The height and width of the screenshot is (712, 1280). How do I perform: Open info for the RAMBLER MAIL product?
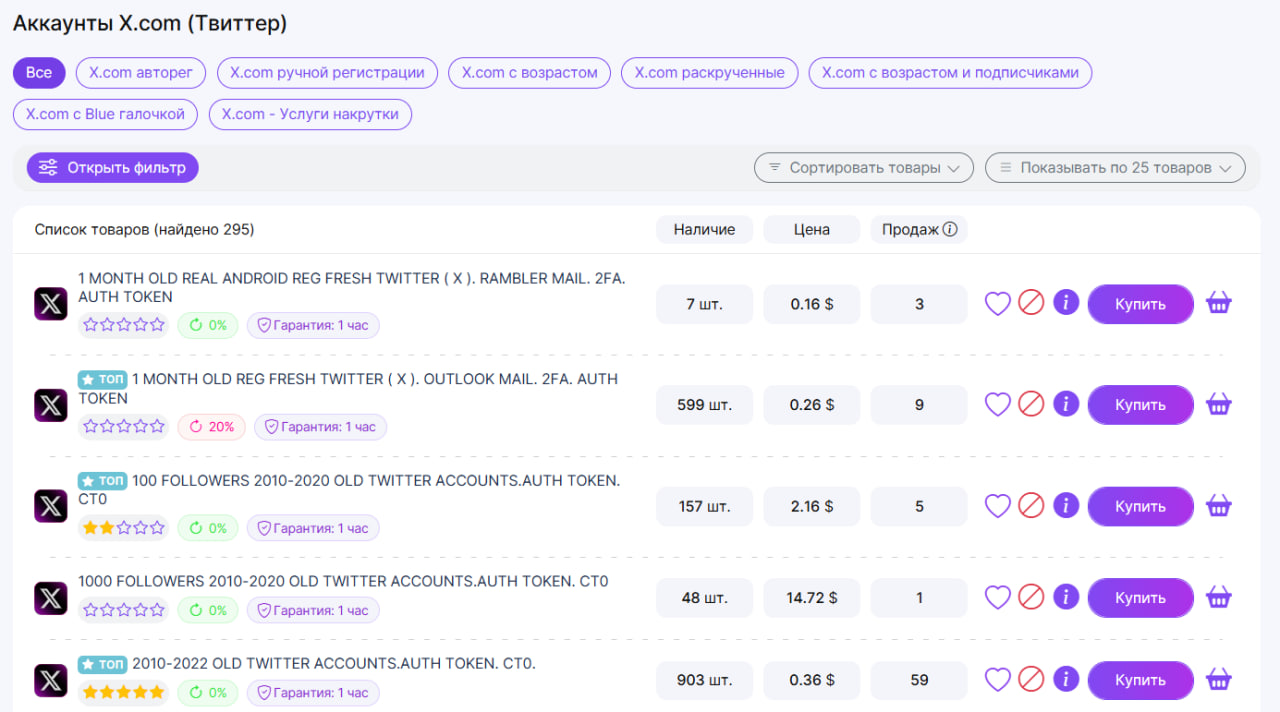[x=1066, y=303]
